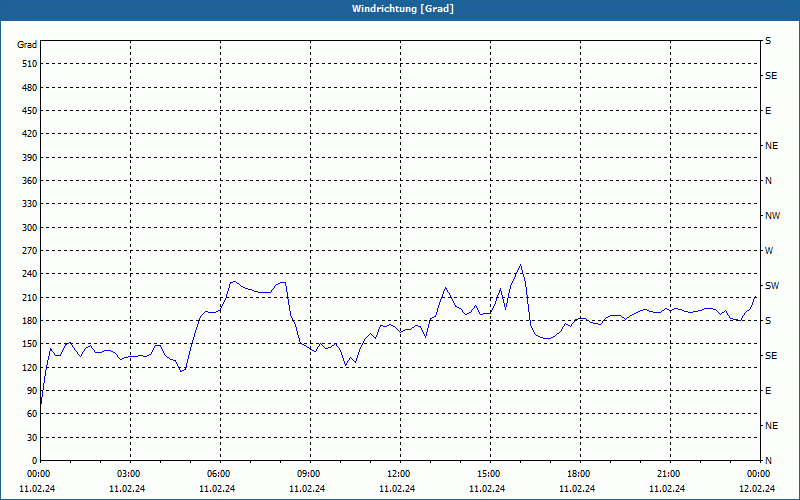This screenshot has width=800, height=500.
Task: Click the E compass label at the 90 gridline
Action: coord(768,391)
